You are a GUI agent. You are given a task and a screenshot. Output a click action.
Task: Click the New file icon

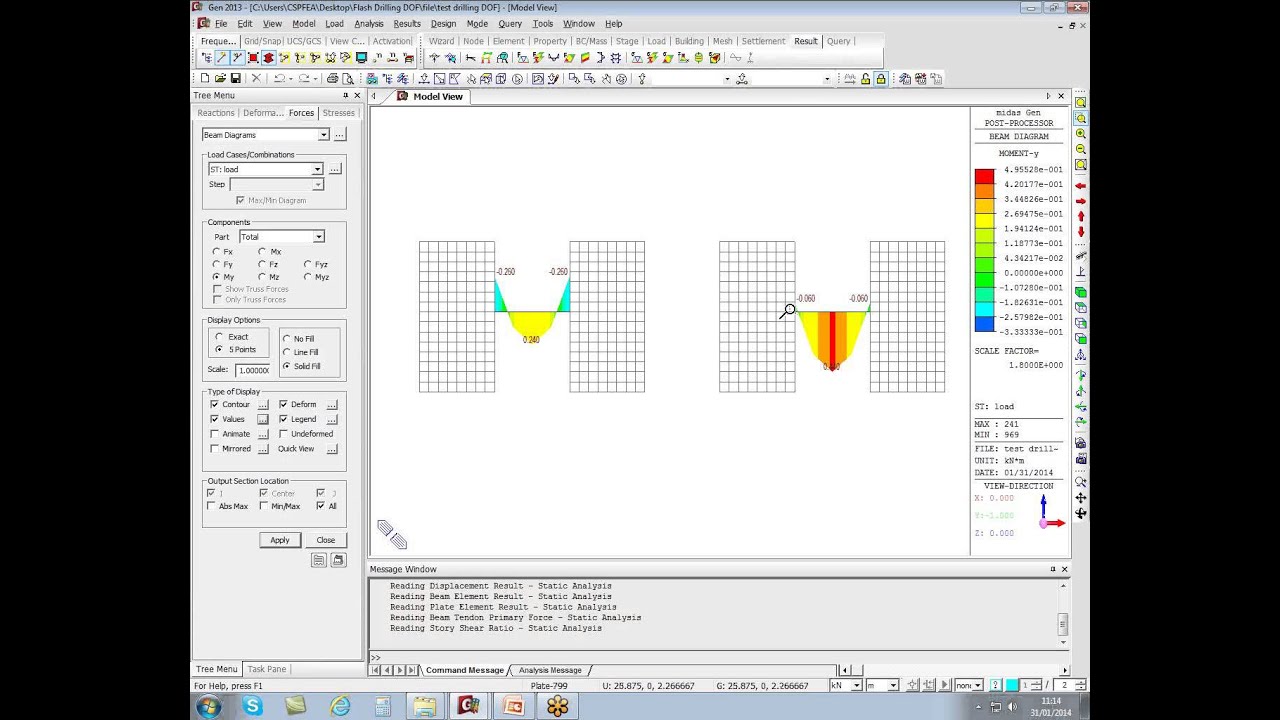pos(205,78)
